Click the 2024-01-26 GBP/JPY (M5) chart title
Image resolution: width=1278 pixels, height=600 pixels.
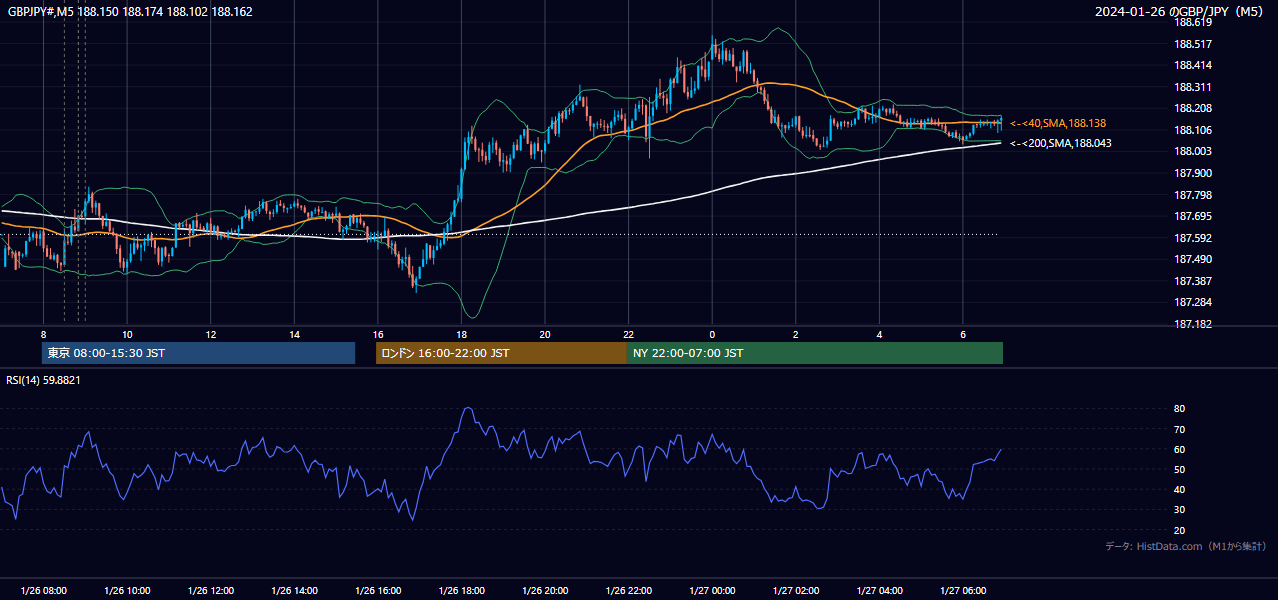point(1181,12)
